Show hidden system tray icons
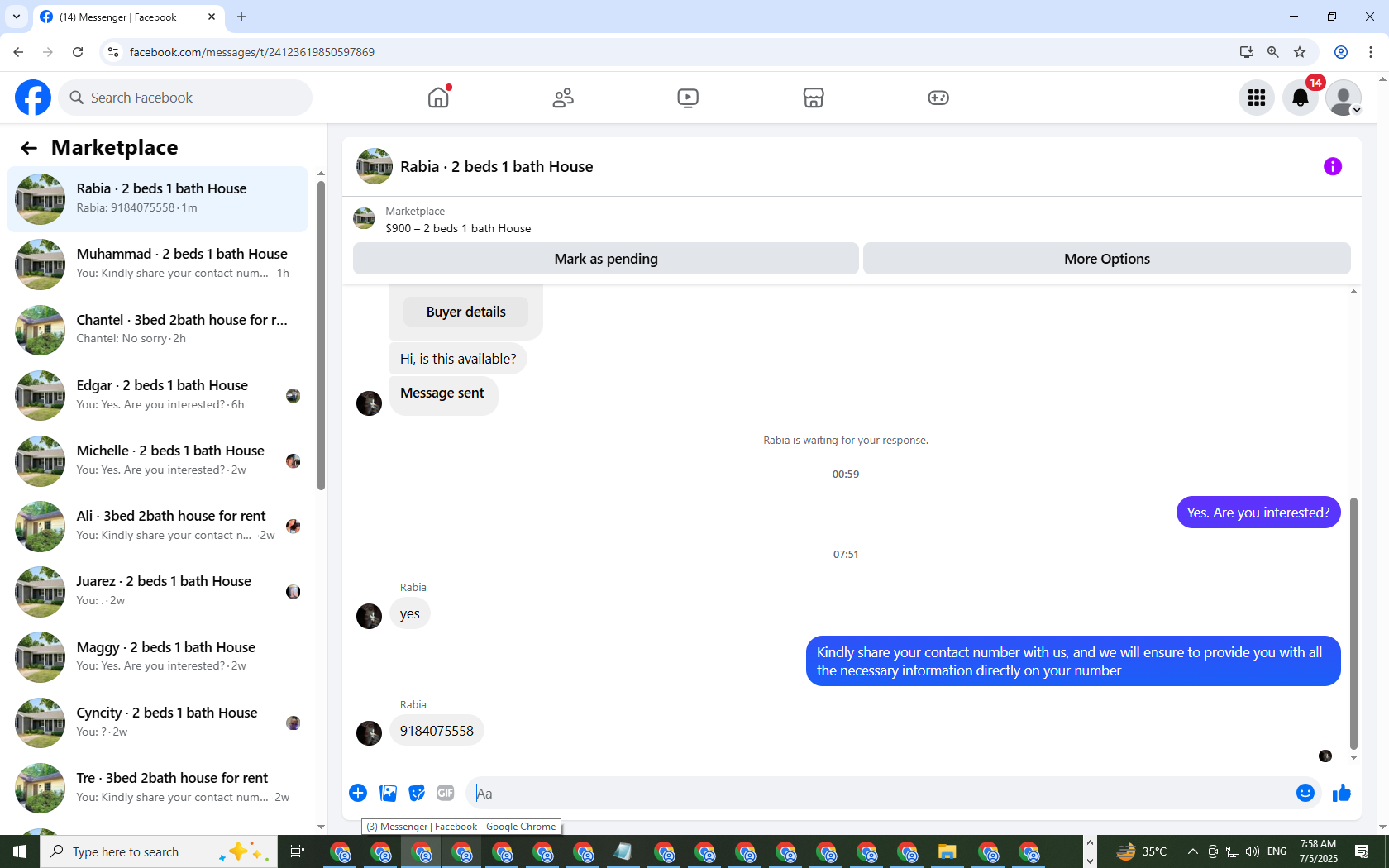 coord(1192,851)
